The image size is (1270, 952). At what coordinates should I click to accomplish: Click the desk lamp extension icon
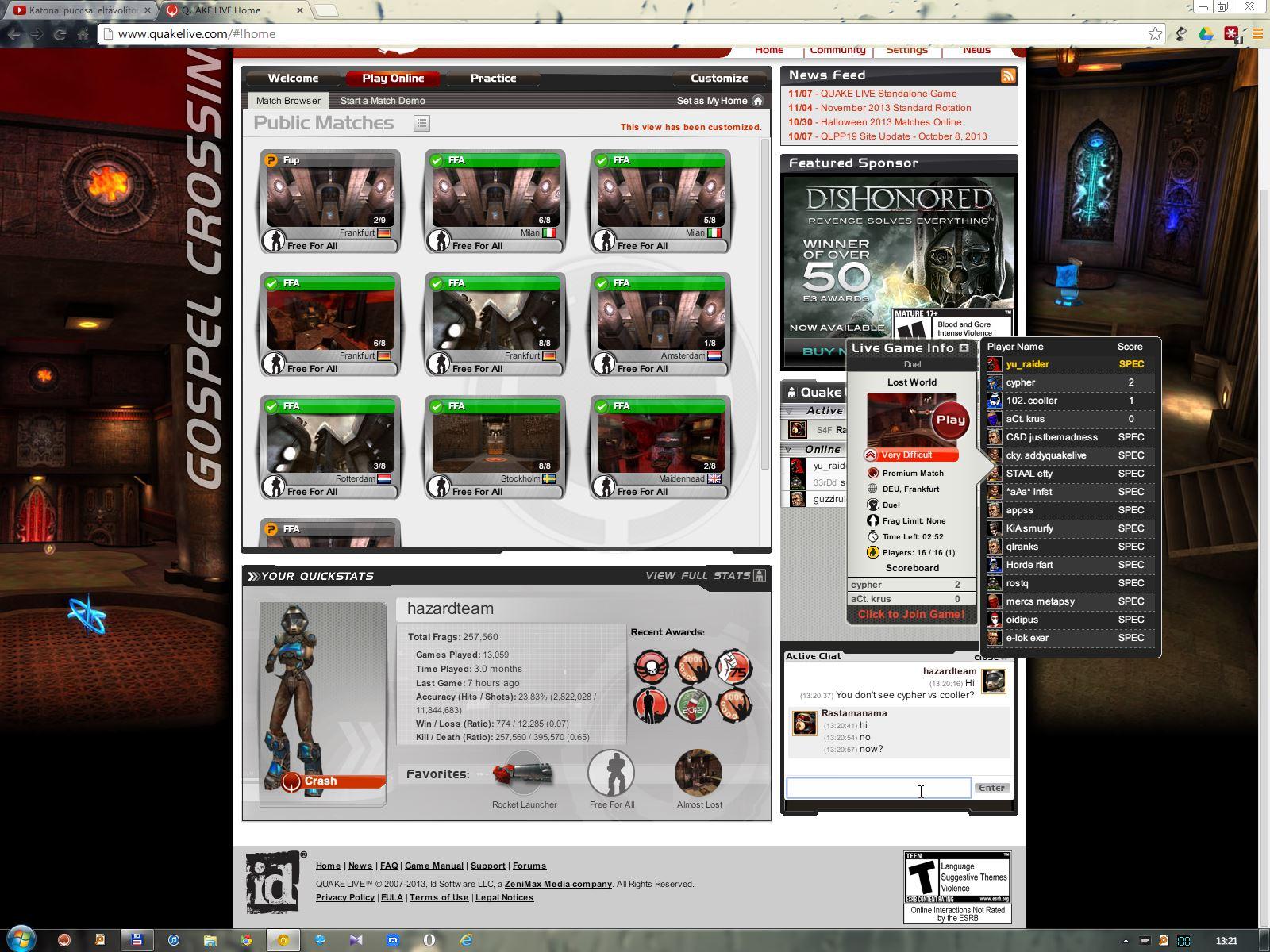[1181, 33]
